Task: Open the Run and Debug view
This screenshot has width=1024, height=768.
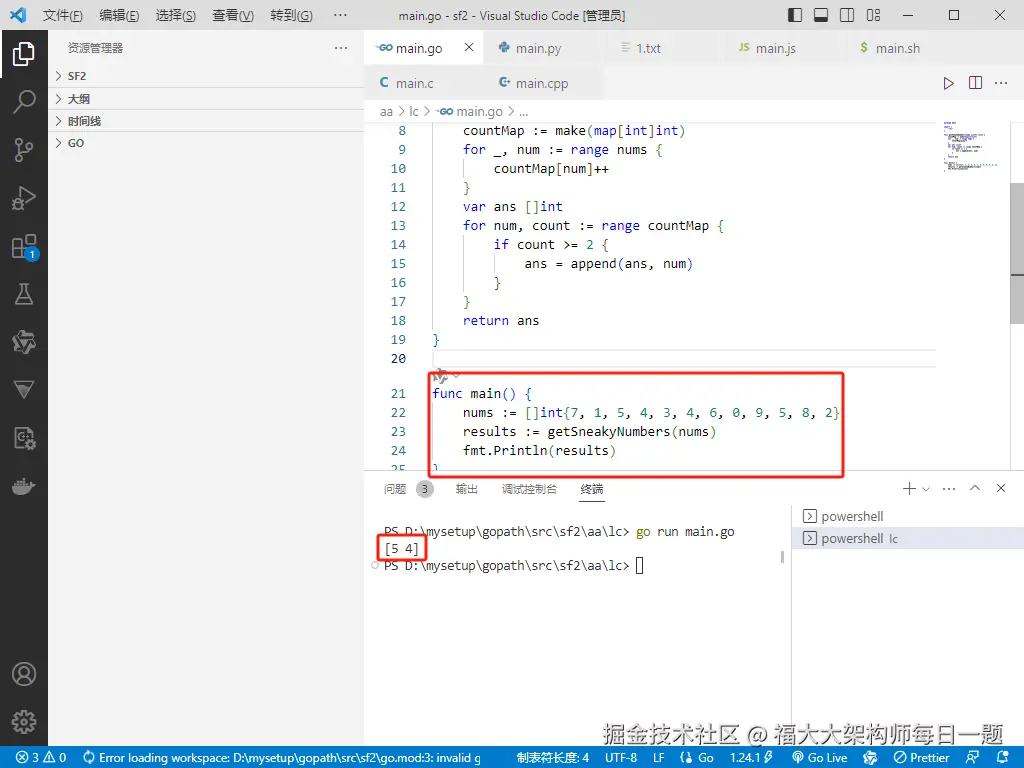Action: point(24,198)
